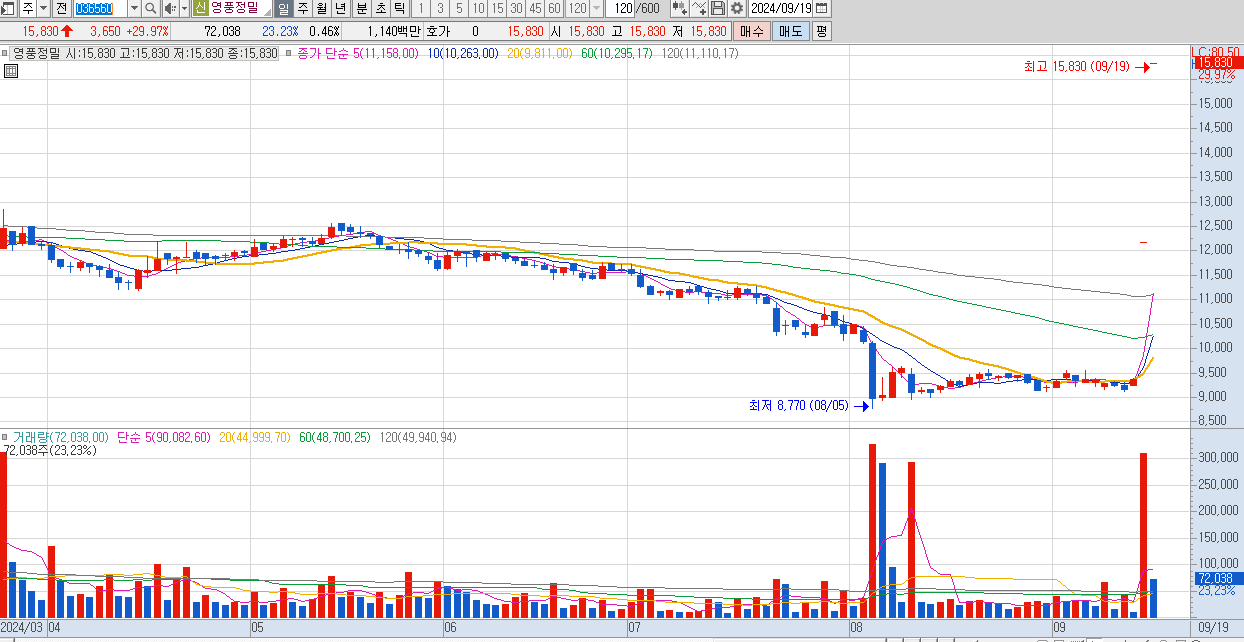Open the dropdown arrow beside the speaker icon
The width and height of the screenshot is (1244, 642).
tap(184, 8)
